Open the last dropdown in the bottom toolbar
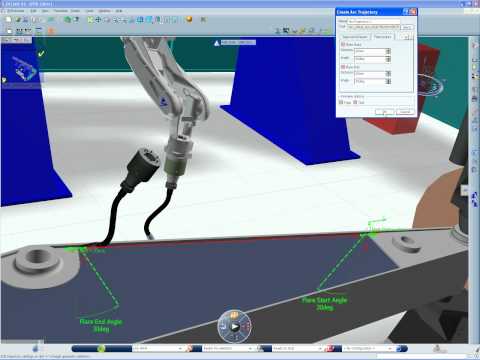 [368, 348]
